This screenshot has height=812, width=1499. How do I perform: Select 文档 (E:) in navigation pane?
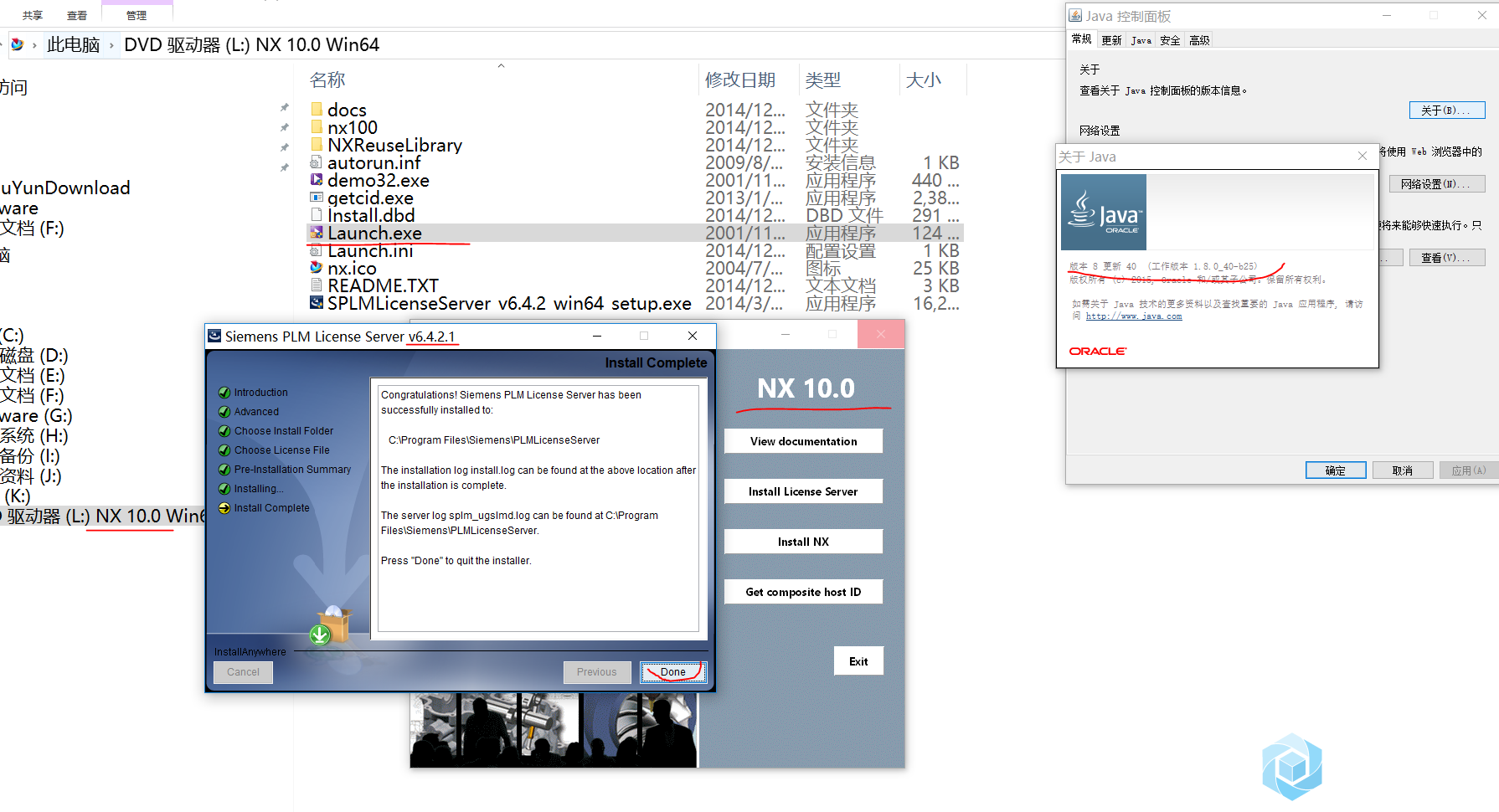point(33,376)
